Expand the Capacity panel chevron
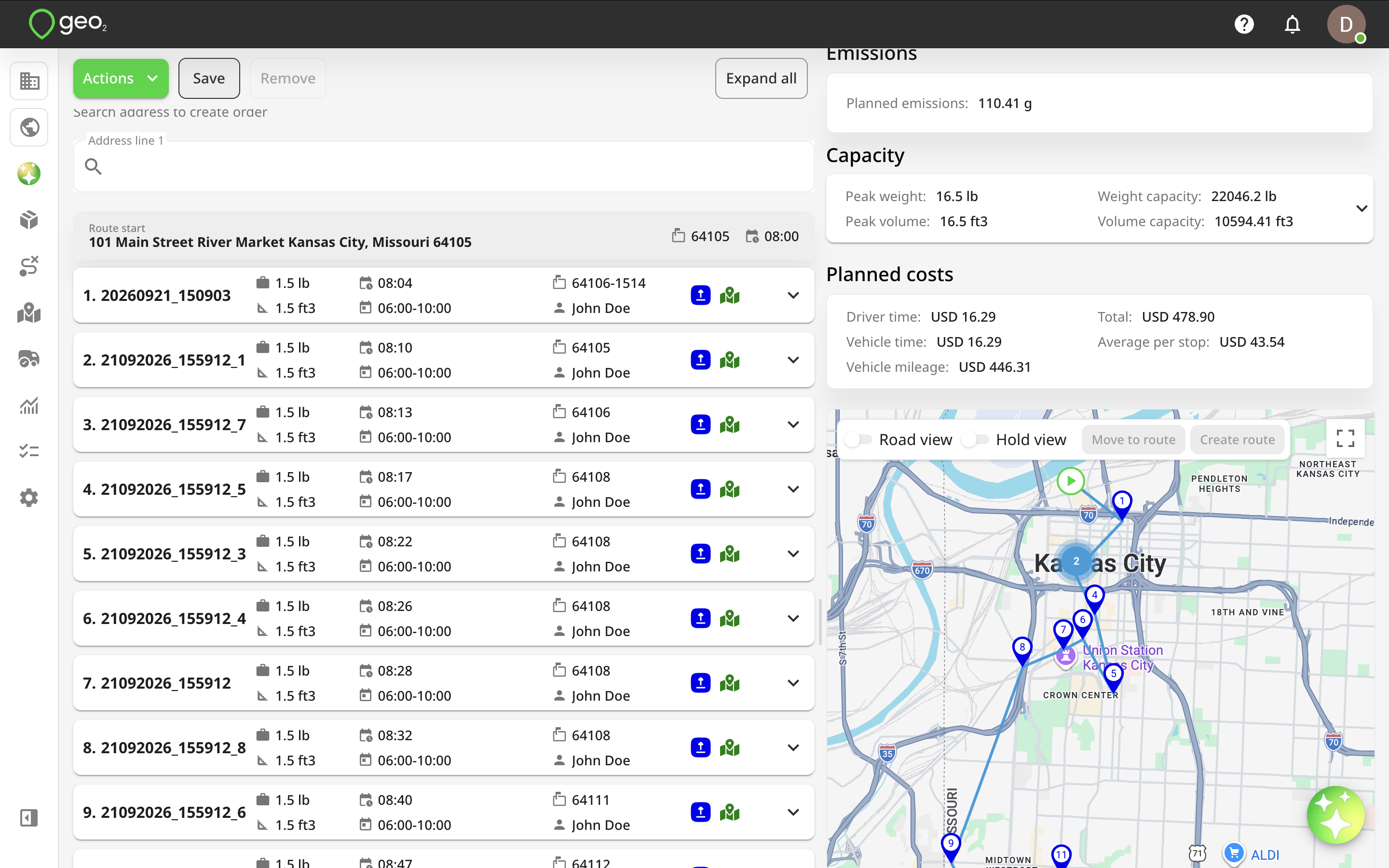The width and height of the screenshot is (1389, 868). pyautogui.click(x=1362, y=208)
